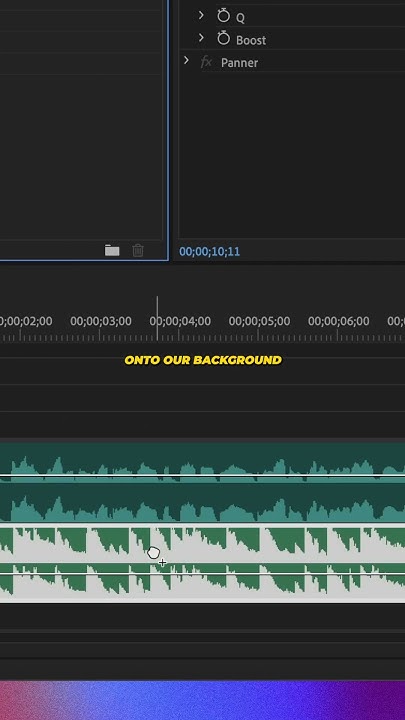
Task: Select the highlighted light-gray audio clip
Action: click(202, 564)
